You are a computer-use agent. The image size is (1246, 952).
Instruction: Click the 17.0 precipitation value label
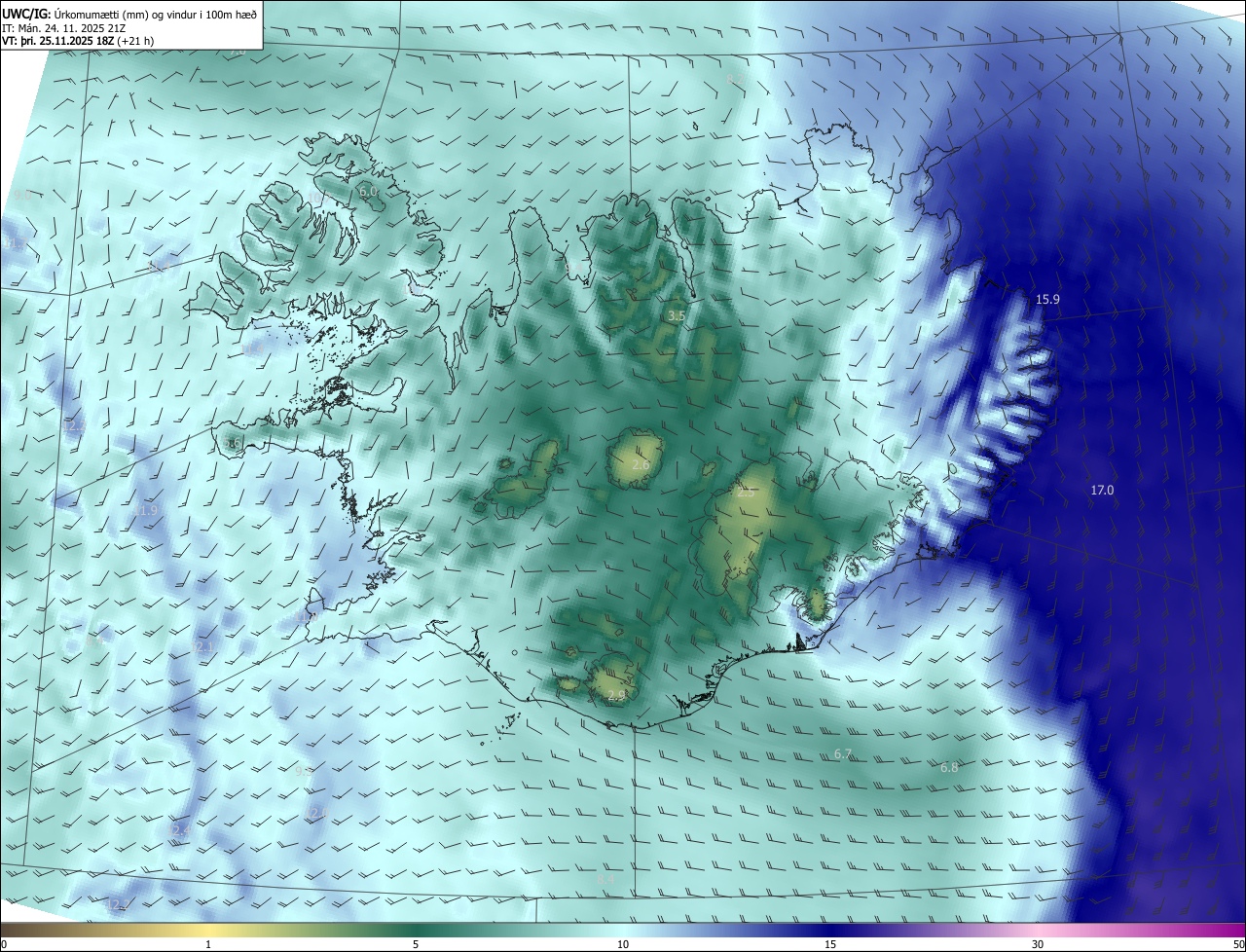tap(1101, 491)
